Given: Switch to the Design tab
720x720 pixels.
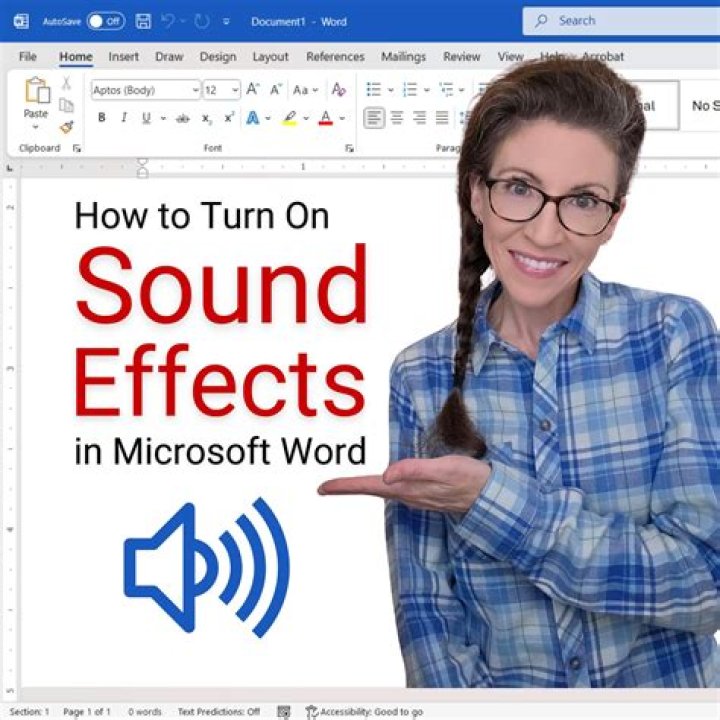Looking at the screenshot, I should (x=218, y=56).
